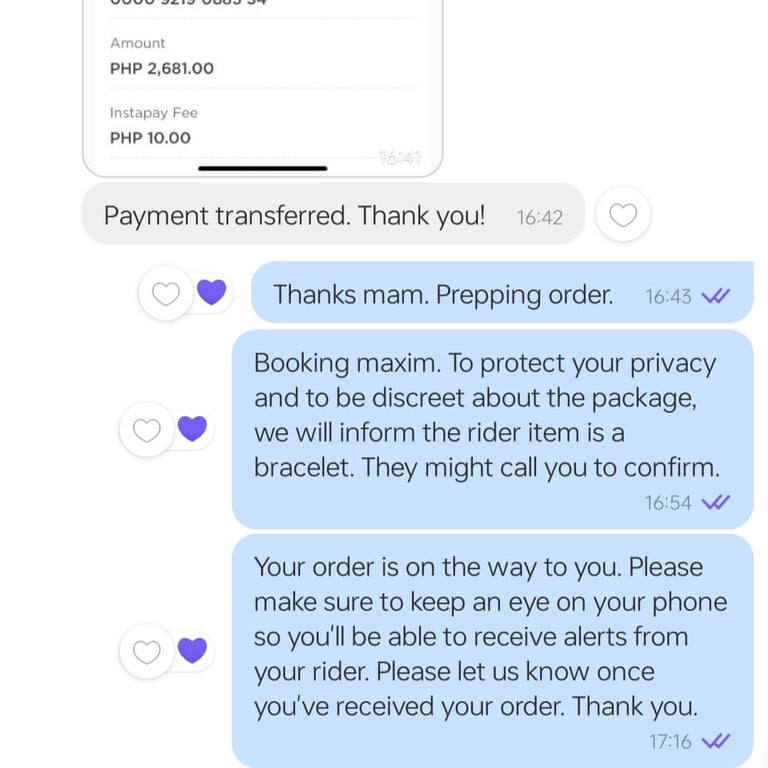768x768 pixels.
Task: Tap purple heart reaction next to "order is on the way" message
Action: tap(192, 650)
